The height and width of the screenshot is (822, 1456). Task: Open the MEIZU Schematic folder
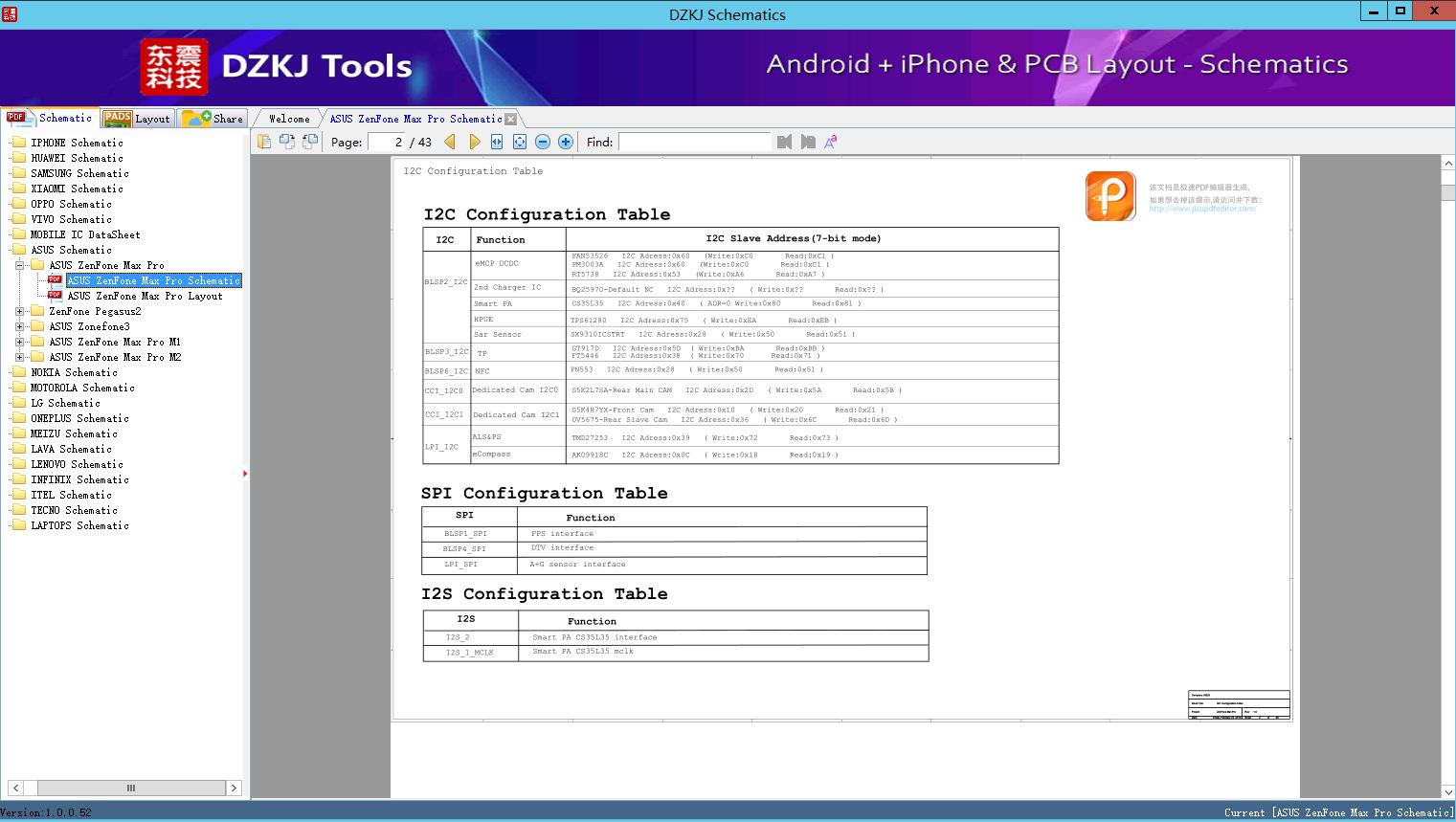coord(74,433)
